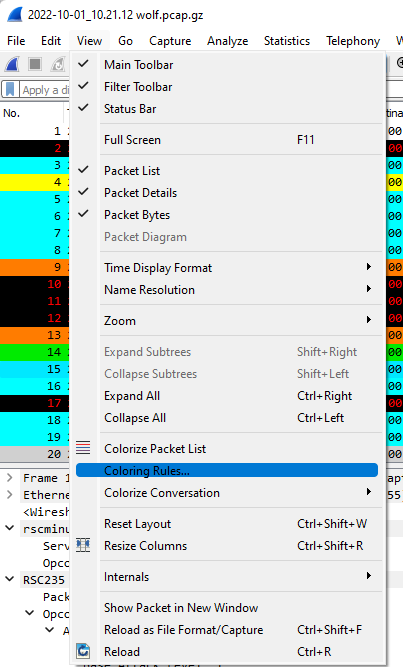Click the stop capture square icon

point(35,65)
